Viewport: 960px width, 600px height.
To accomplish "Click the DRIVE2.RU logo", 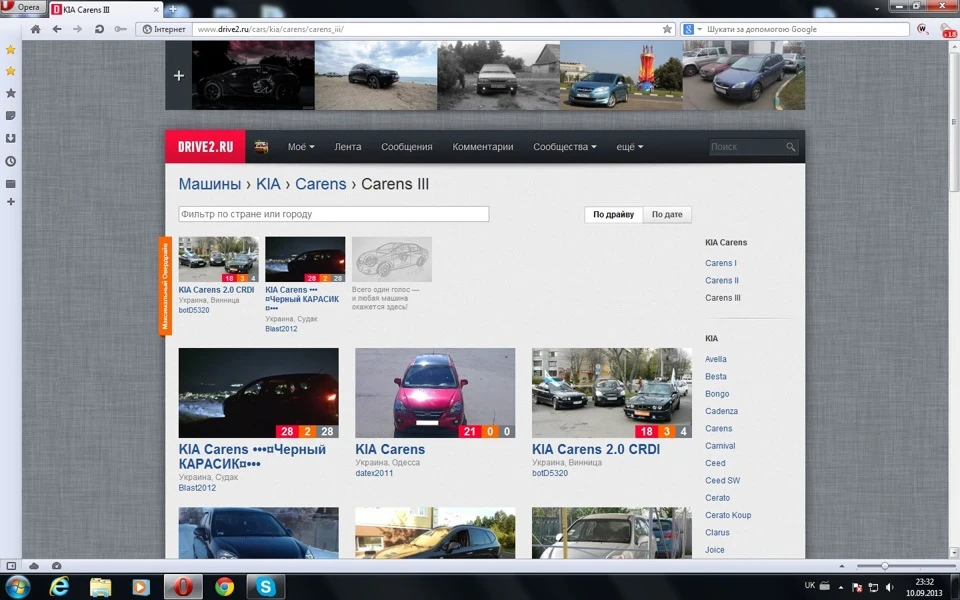I will pyautogui.click(x=205, y=147).
